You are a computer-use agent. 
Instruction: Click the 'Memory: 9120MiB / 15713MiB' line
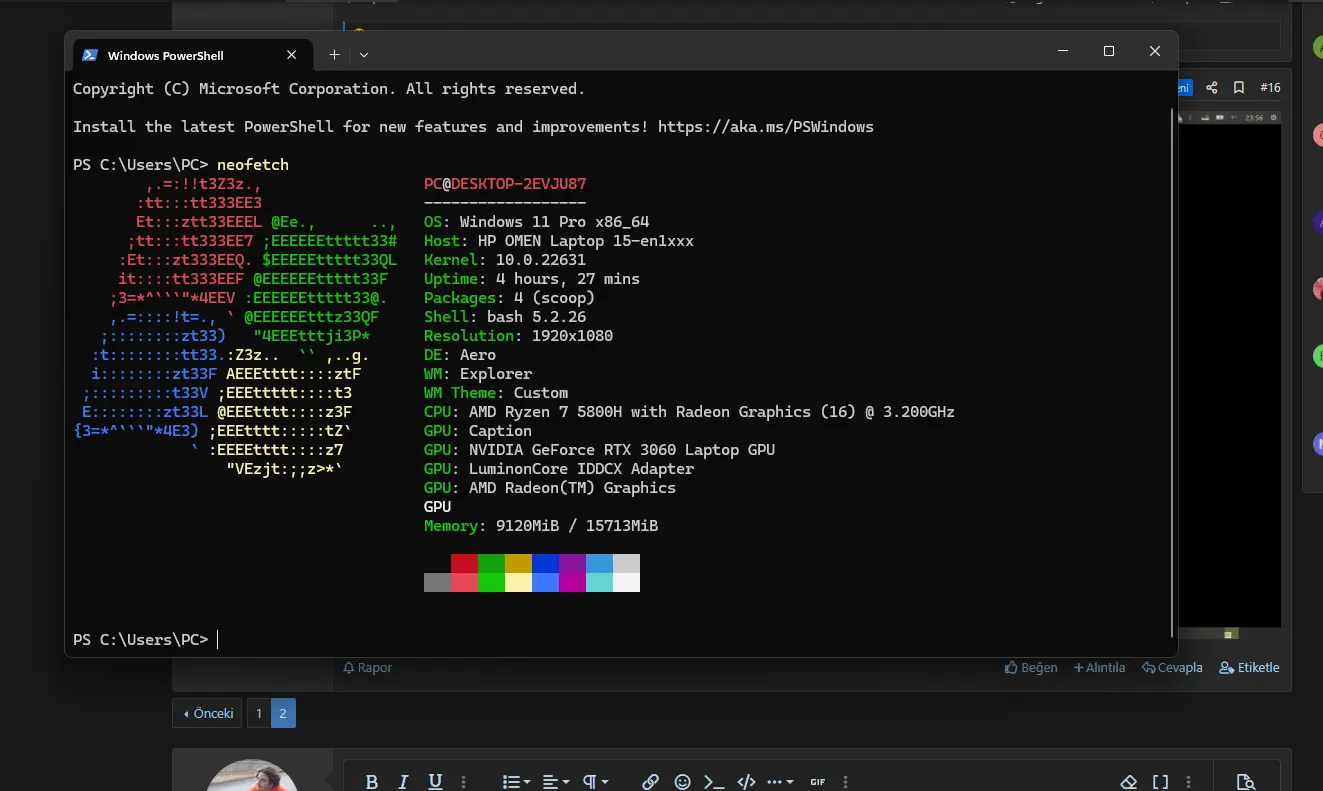click(540, 526)
